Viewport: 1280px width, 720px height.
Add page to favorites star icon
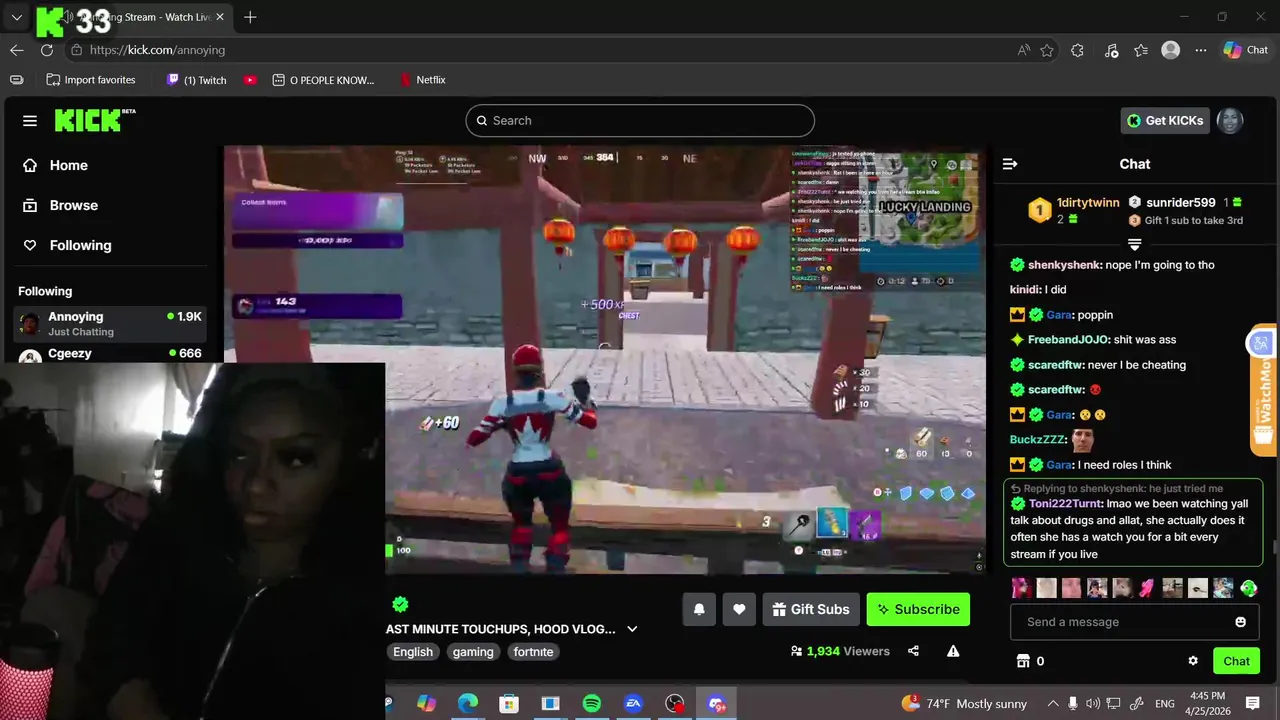(x=1047, y=50)
